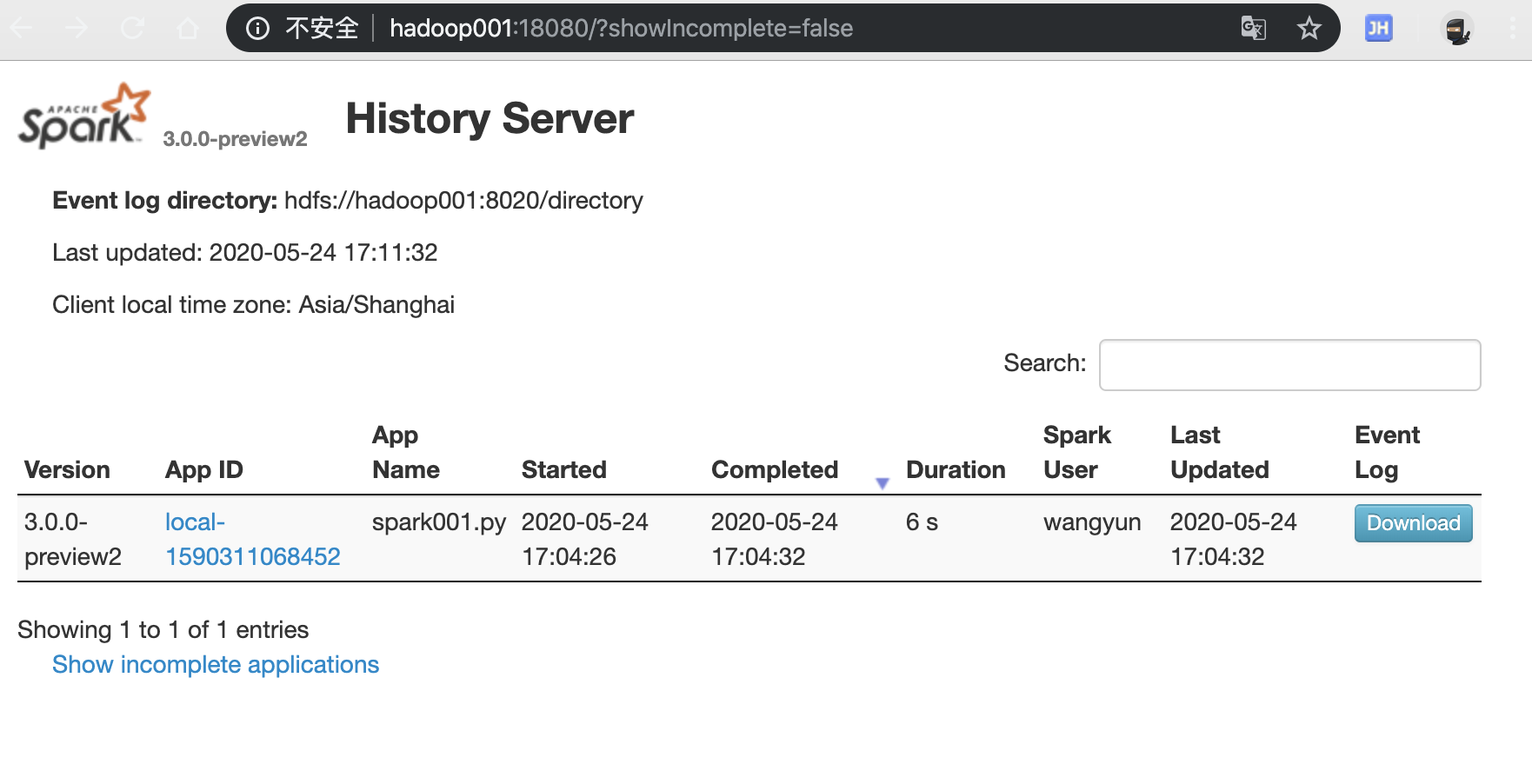Screen dimensions: 1532x784
Task: Bookmark this page with the star
Action: 1309,28
